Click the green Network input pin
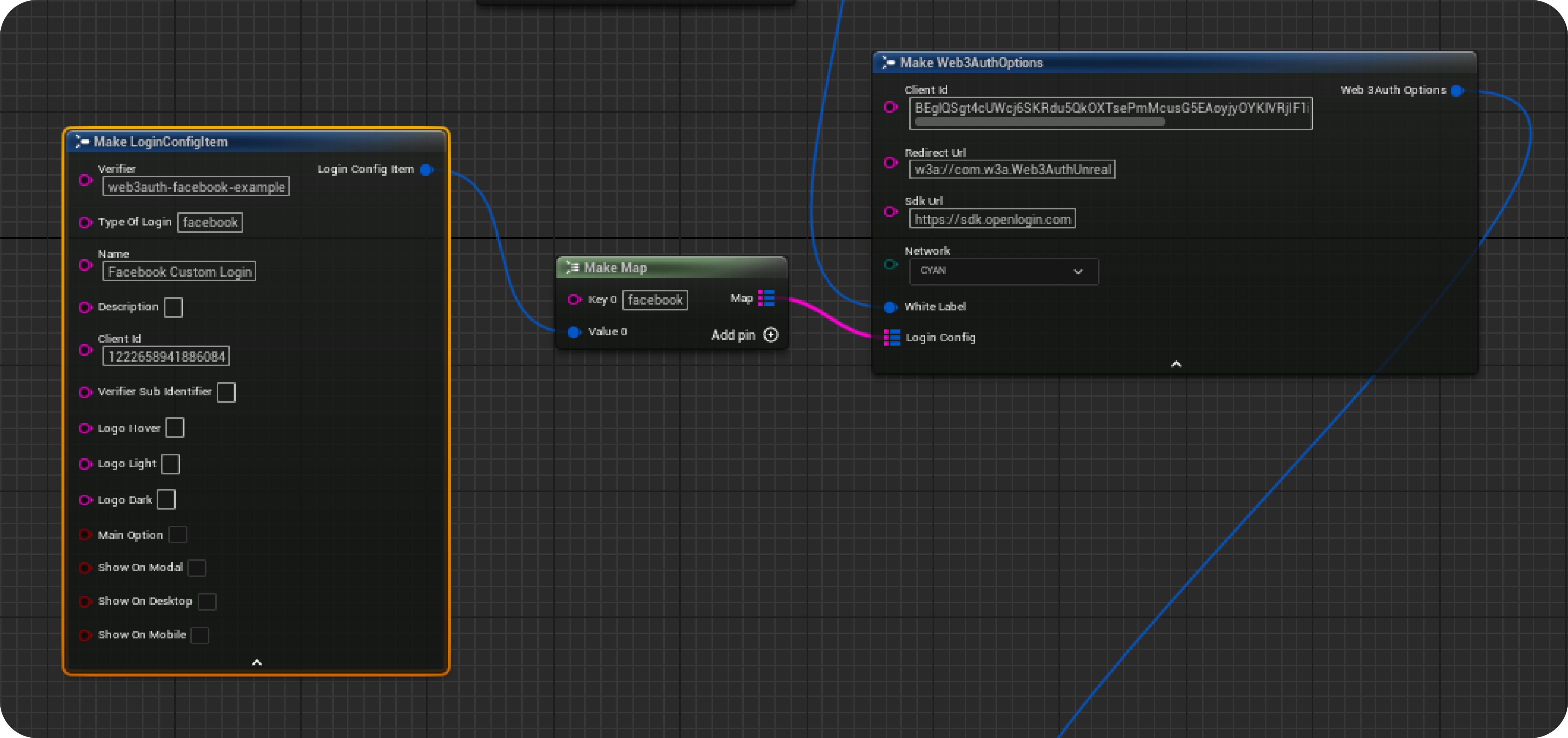Image resolution: width=1568 pixels, height=738 pixels. click(x=890, y=264)
